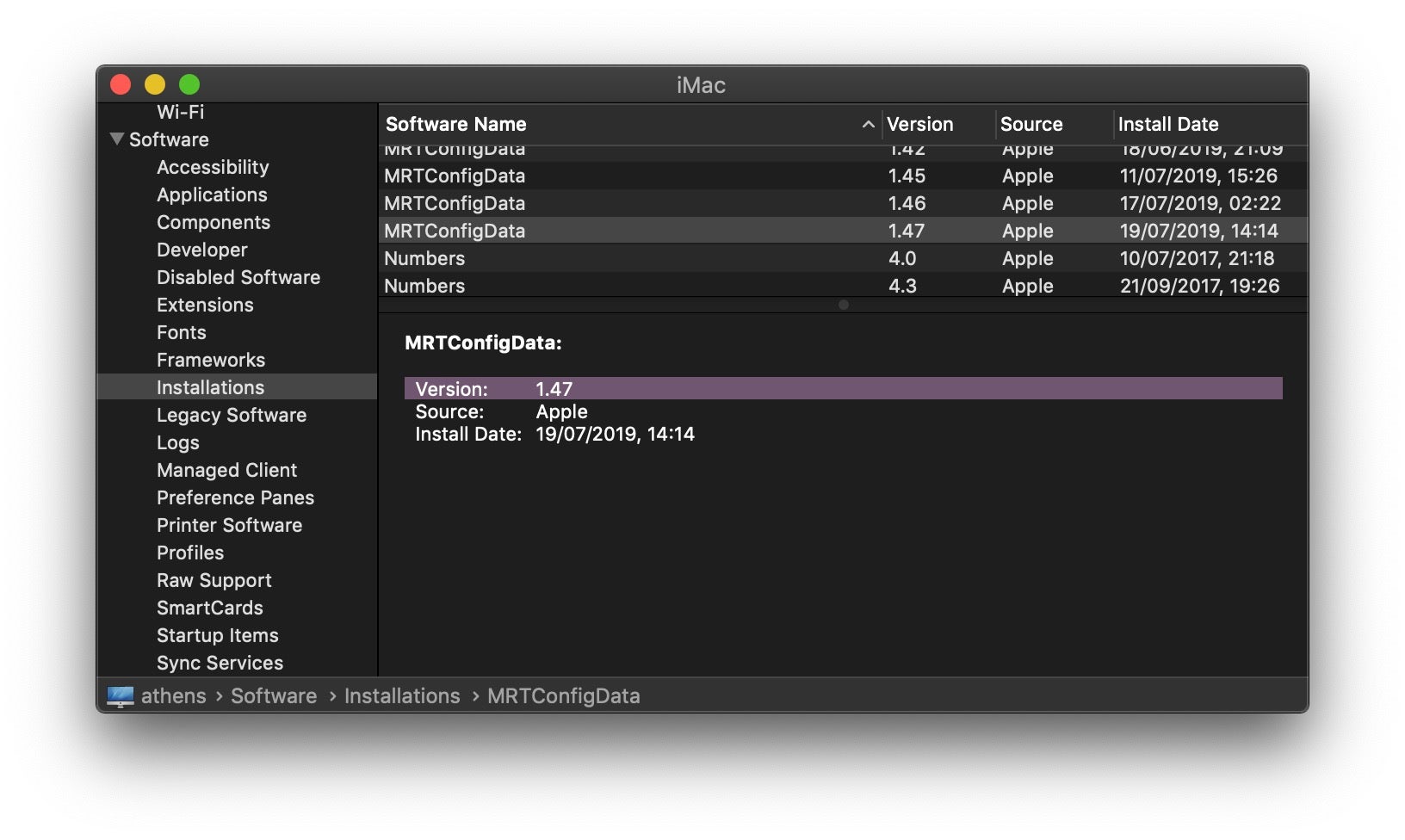Select Preference Panes in the sidebar
1405x840 pixels.
235,497
